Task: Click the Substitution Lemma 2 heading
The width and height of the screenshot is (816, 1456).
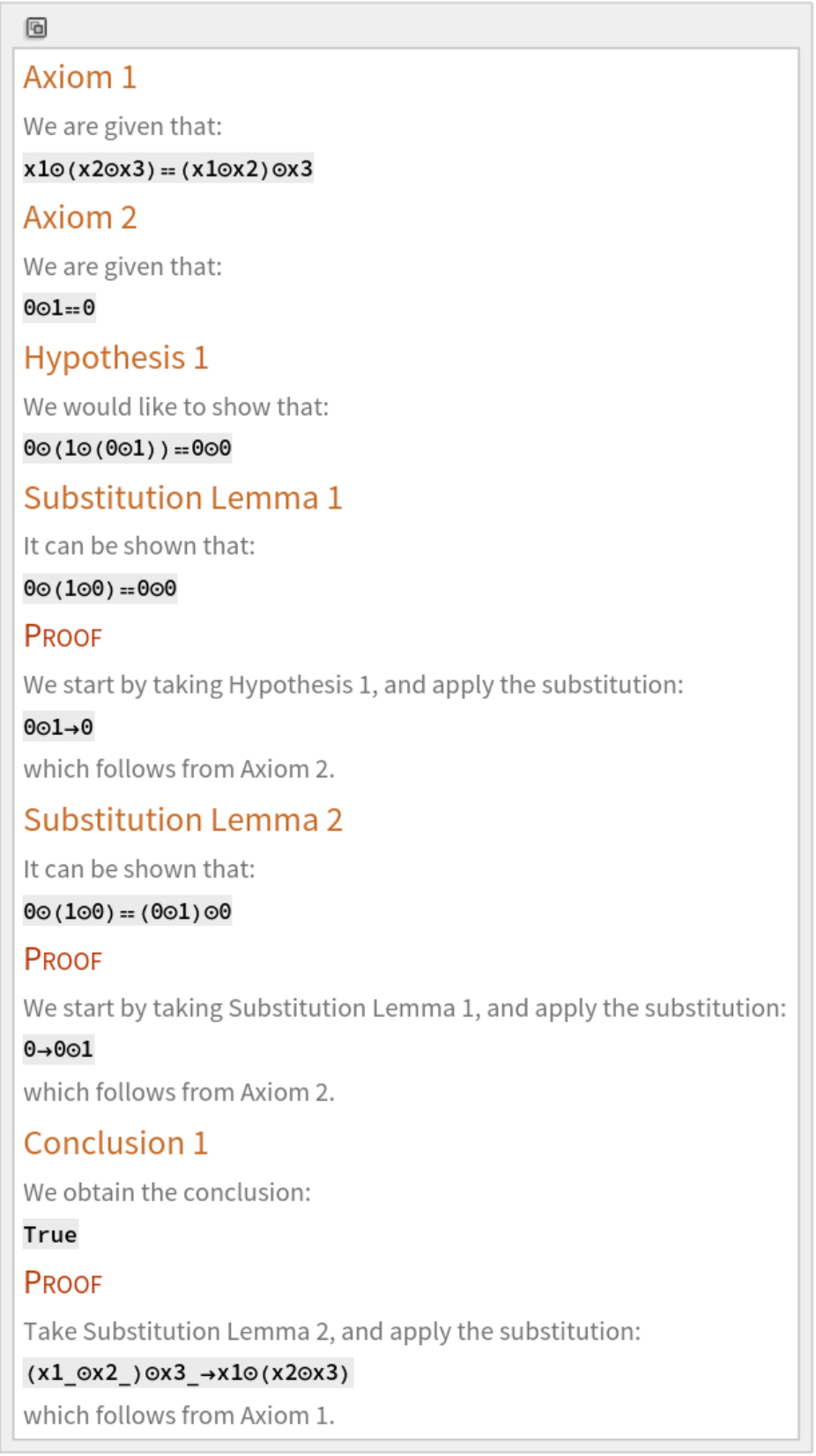Action: 182,821
